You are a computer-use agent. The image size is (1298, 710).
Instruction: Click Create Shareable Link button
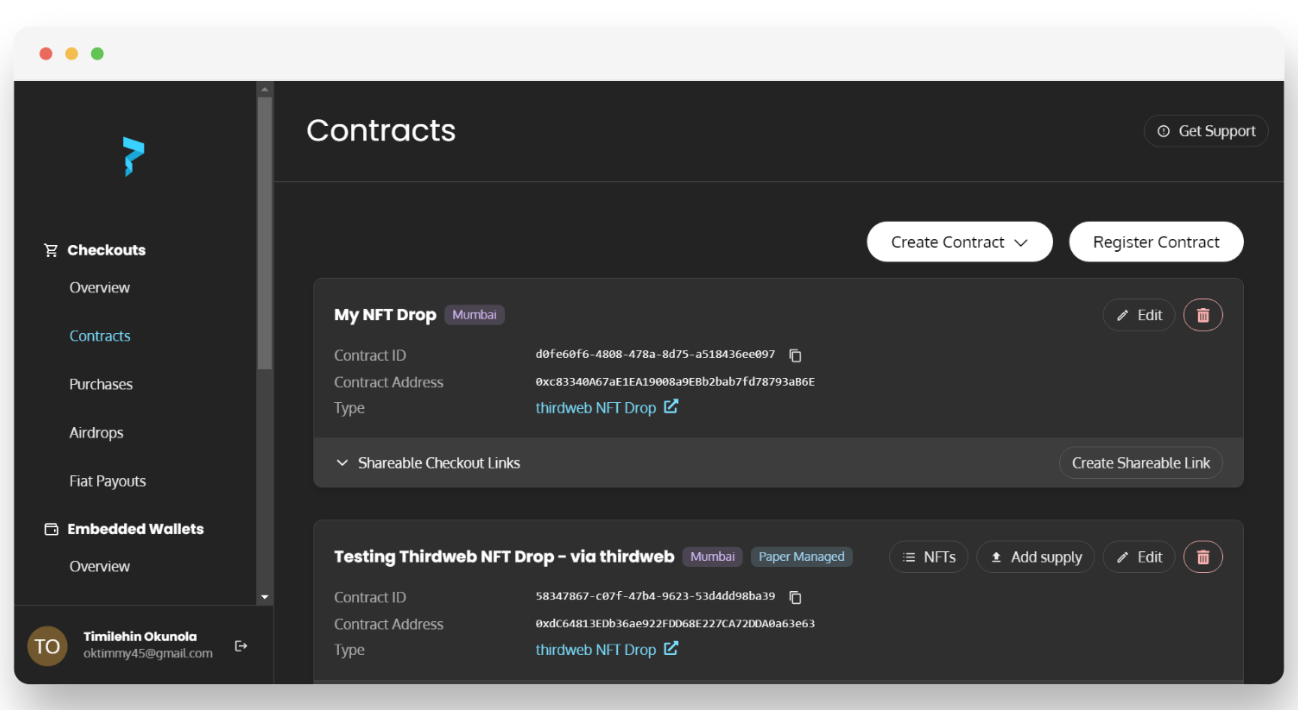(x=1140, y=463)
